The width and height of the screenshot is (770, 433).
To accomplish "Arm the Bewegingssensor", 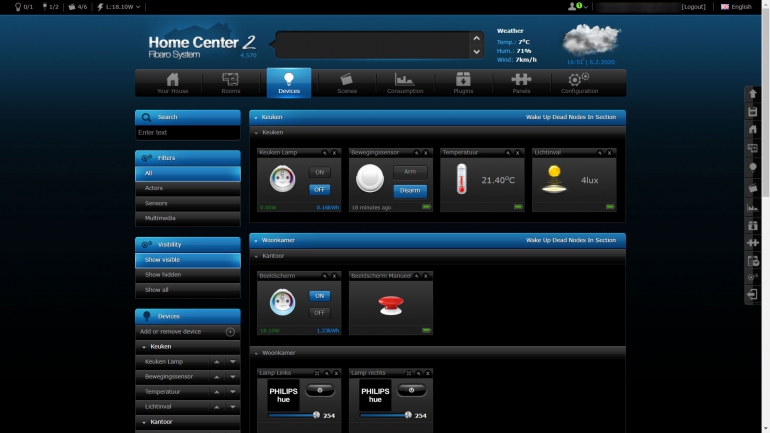I will click(x=410, y=172).
